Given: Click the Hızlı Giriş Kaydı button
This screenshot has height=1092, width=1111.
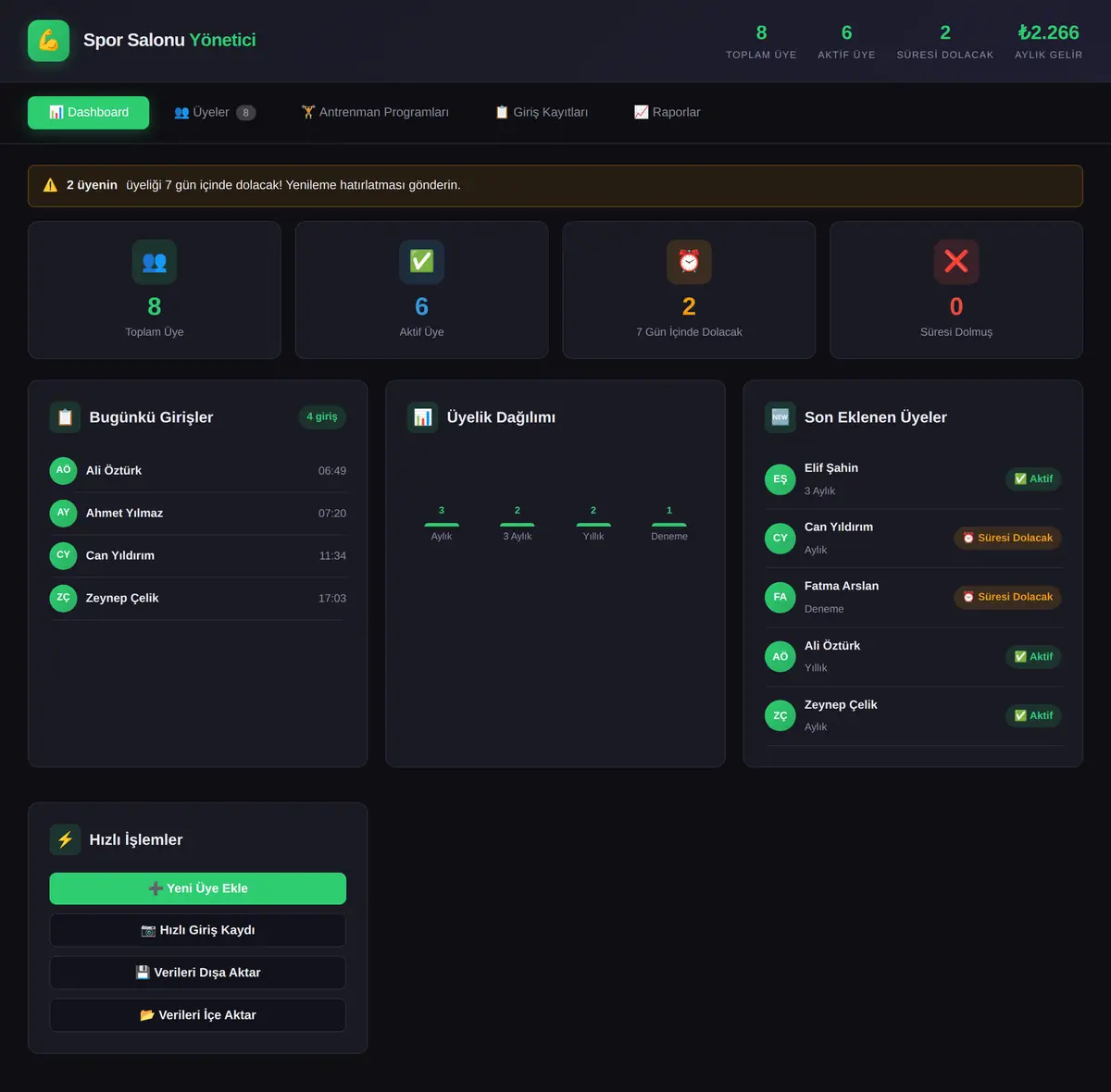Looking at the screenshot, I should pyautogui.click(x=198, y=930).
